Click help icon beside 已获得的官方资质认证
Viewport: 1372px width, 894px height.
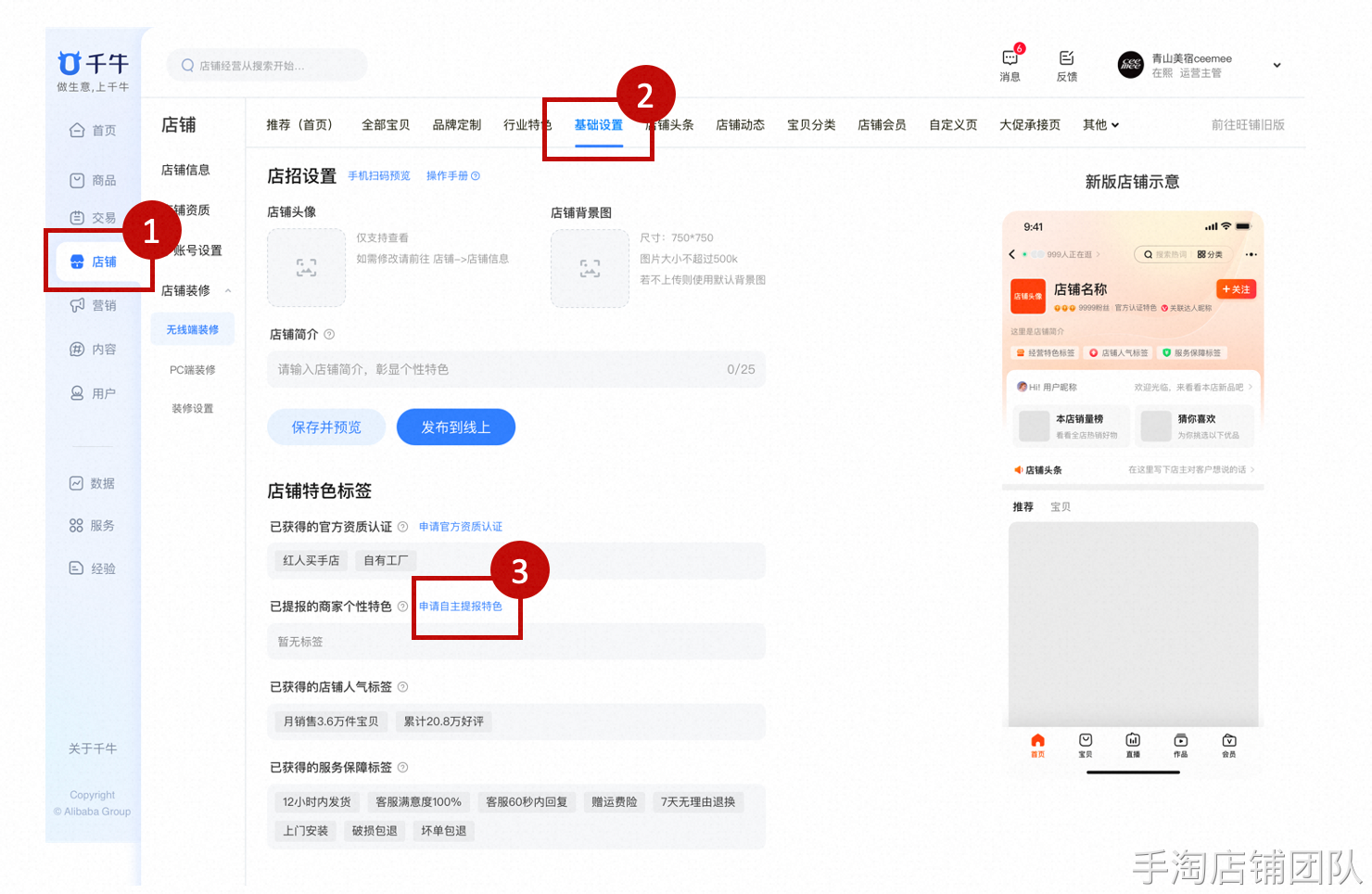[x=402, y=527]
